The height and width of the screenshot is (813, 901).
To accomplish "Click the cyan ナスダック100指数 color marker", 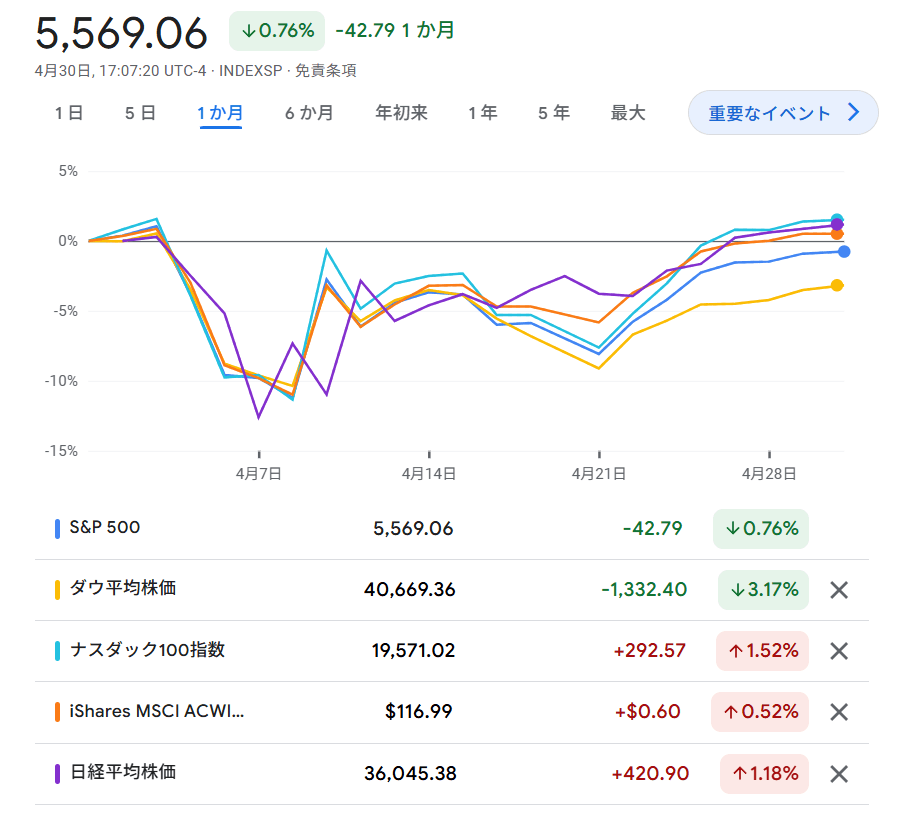I will [57, 651].
